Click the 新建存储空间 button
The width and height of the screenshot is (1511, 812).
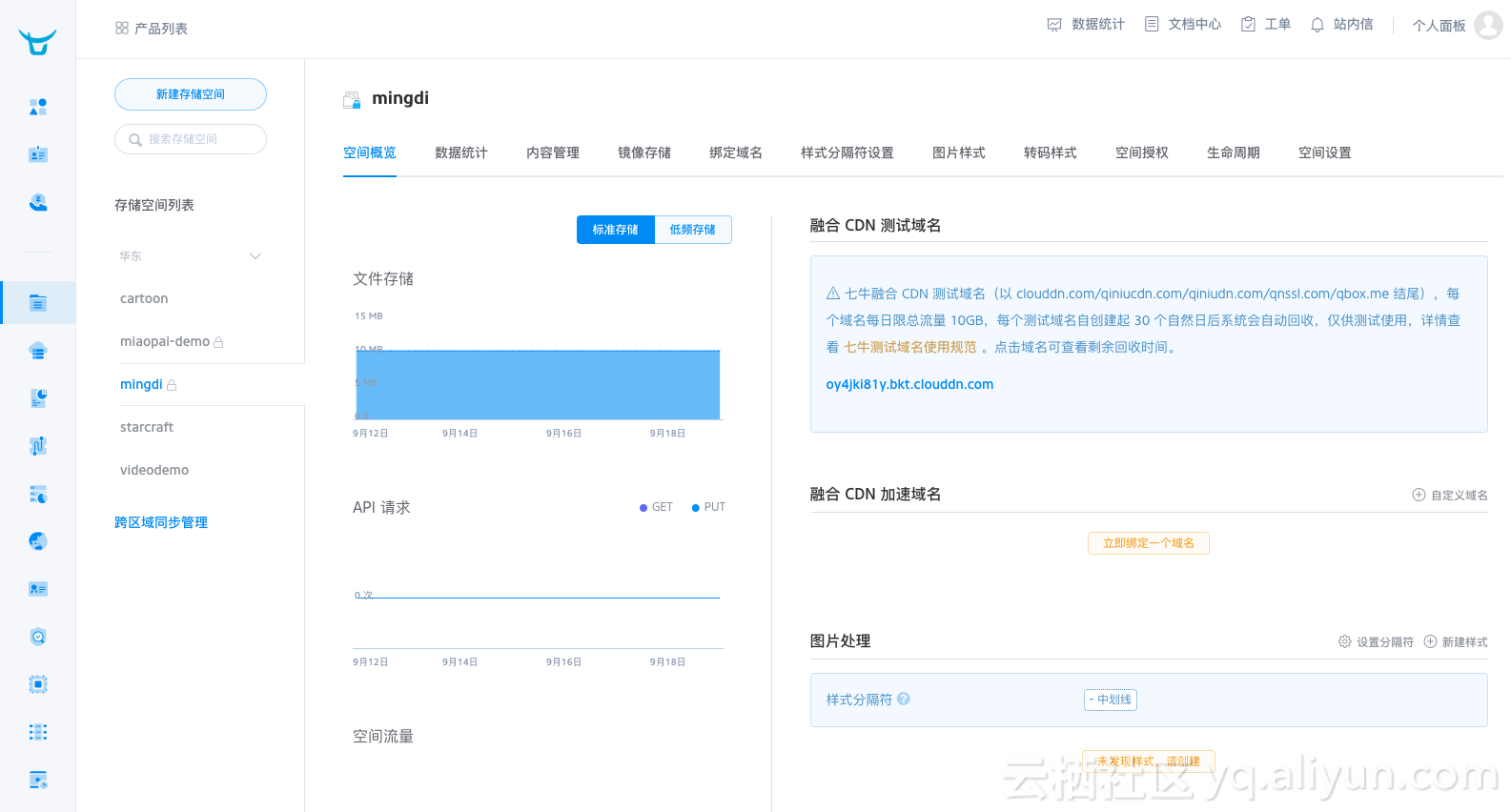point(191,94)
